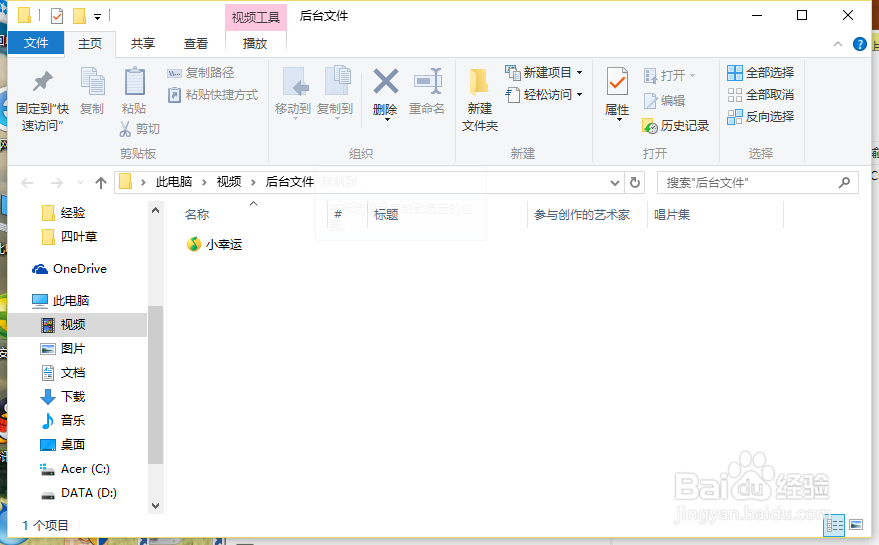
Task: Expand address bar history dropdown
Action: click(x=615, y=183)
